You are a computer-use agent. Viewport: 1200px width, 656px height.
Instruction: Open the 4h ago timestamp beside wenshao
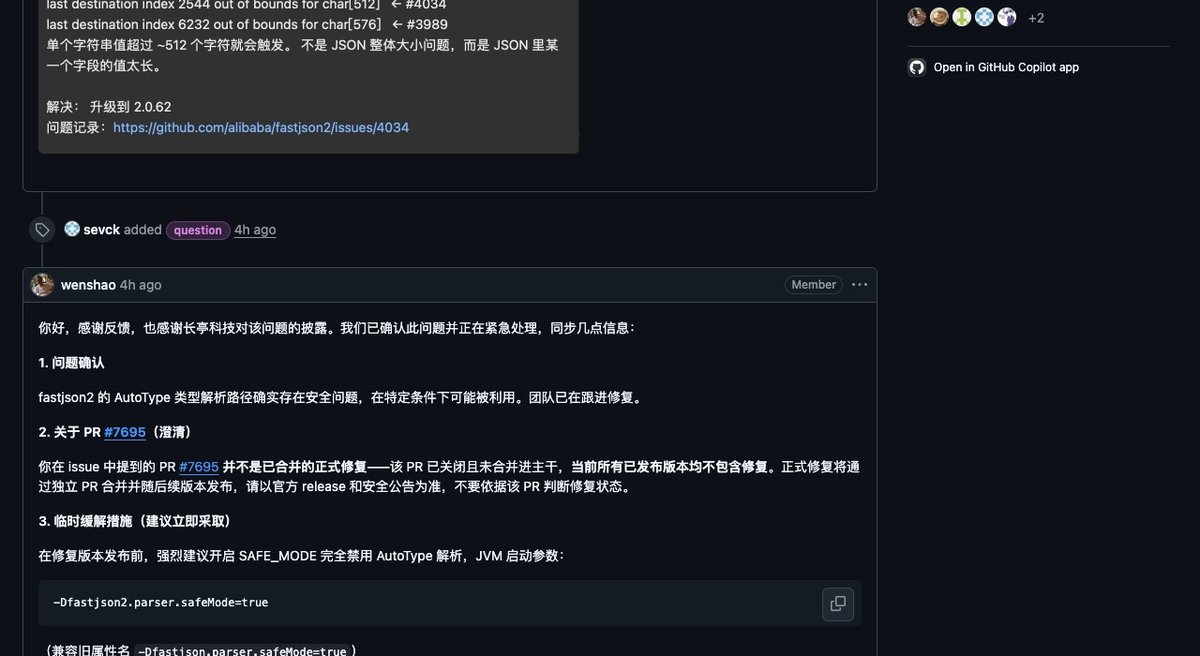click(140, 285)
